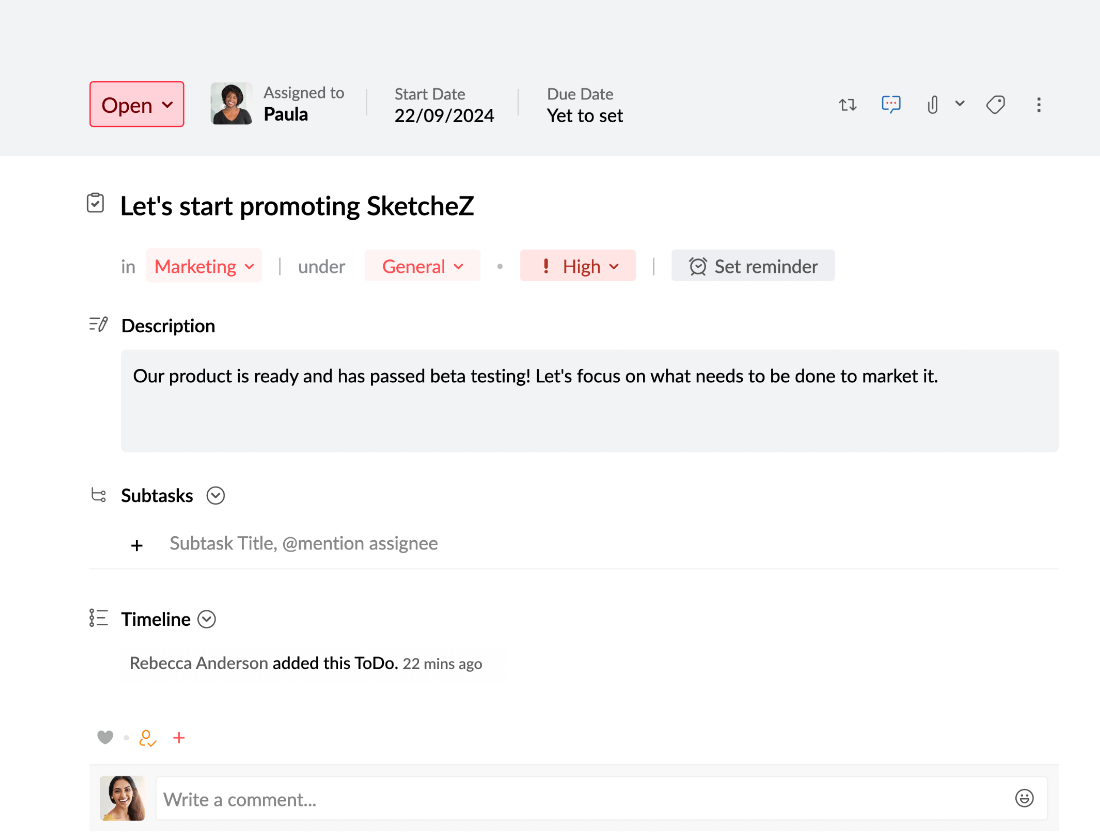The image size is (1100, 840).
Task: Click the recurrence arrows icon in header
Action: click(848, 105)
